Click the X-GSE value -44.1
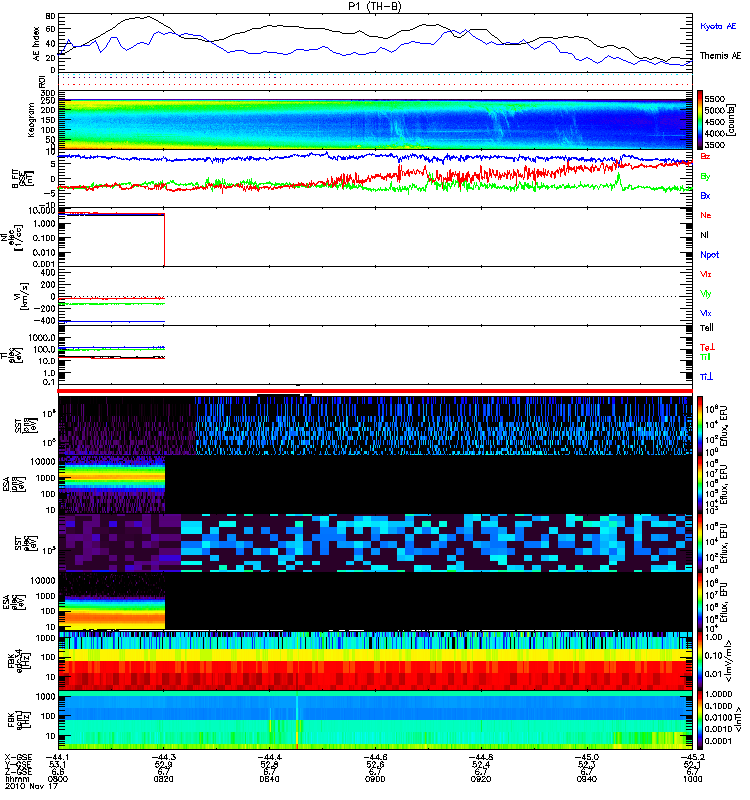Screen dimensions: 750x800 [58, 758]
